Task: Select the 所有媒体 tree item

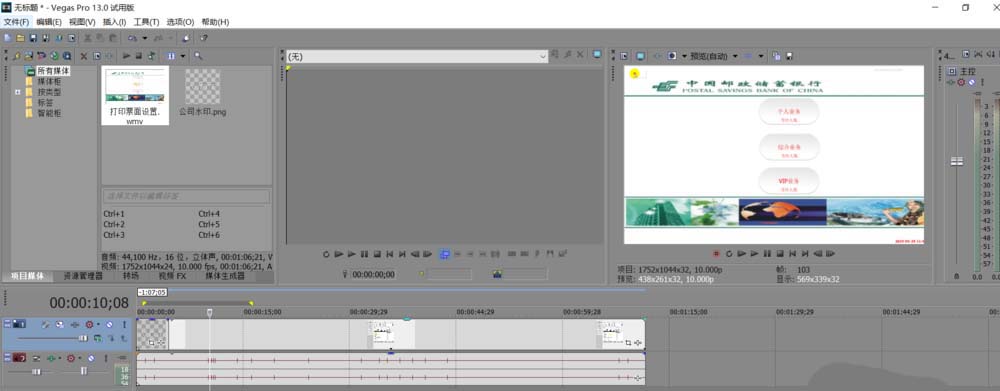Action: click(53, 71)
